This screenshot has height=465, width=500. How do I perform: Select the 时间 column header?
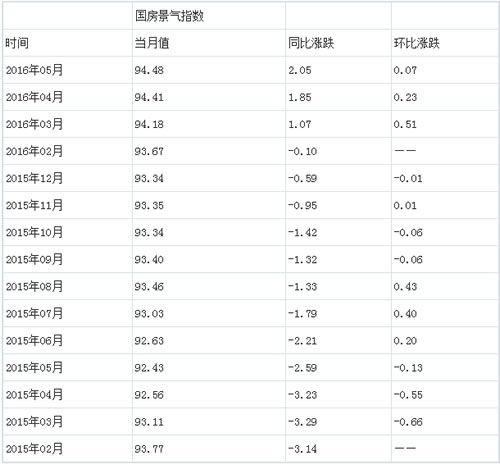(17, 43)
